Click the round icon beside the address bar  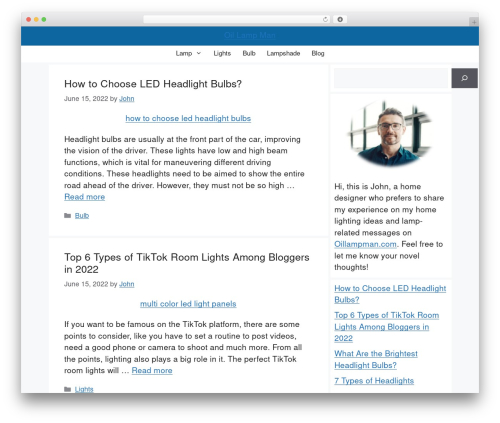coord(340,20)
